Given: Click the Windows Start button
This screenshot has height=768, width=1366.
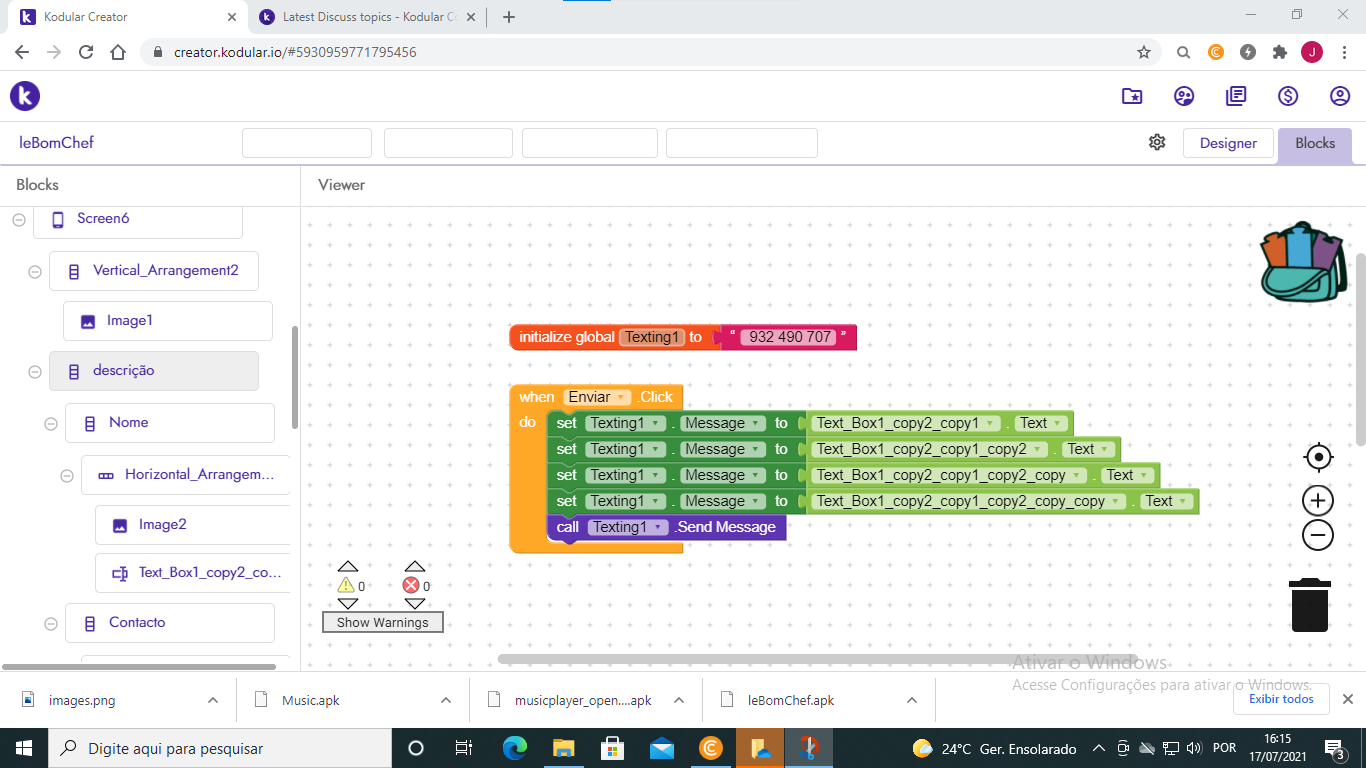Looking at the screenshot, I should [x=23, y=748].
